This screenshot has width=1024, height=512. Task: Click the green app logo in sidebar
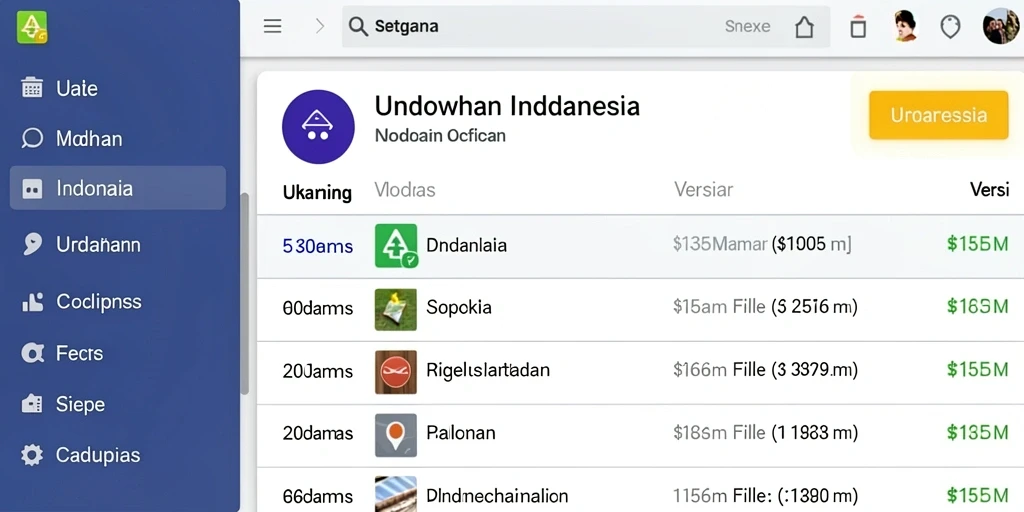pos(32,27)
